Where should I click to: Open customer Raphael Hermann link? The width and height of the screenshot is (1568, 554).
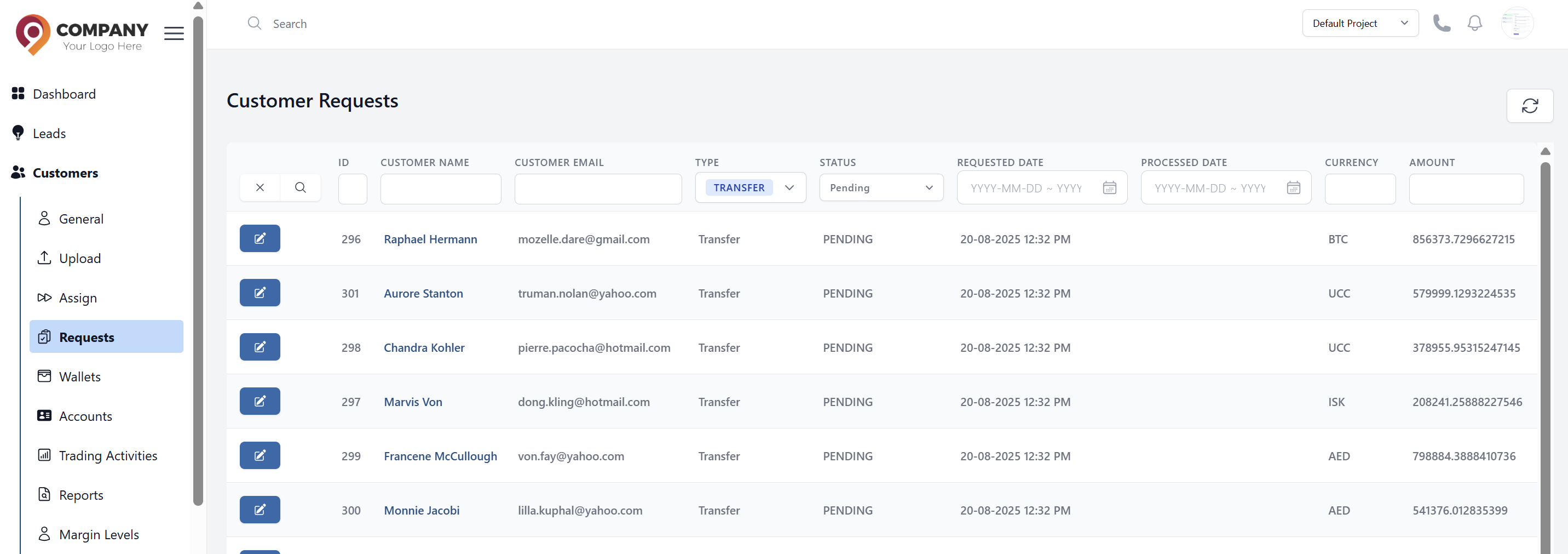coord(430,239)
